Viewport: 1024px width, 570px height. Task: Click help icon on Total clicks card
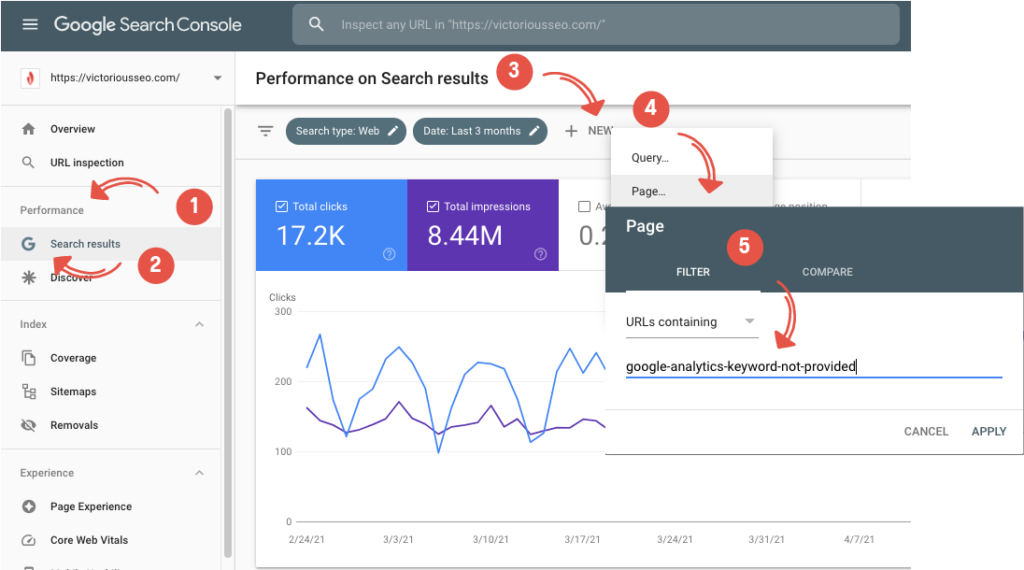[x=389, y=254]
